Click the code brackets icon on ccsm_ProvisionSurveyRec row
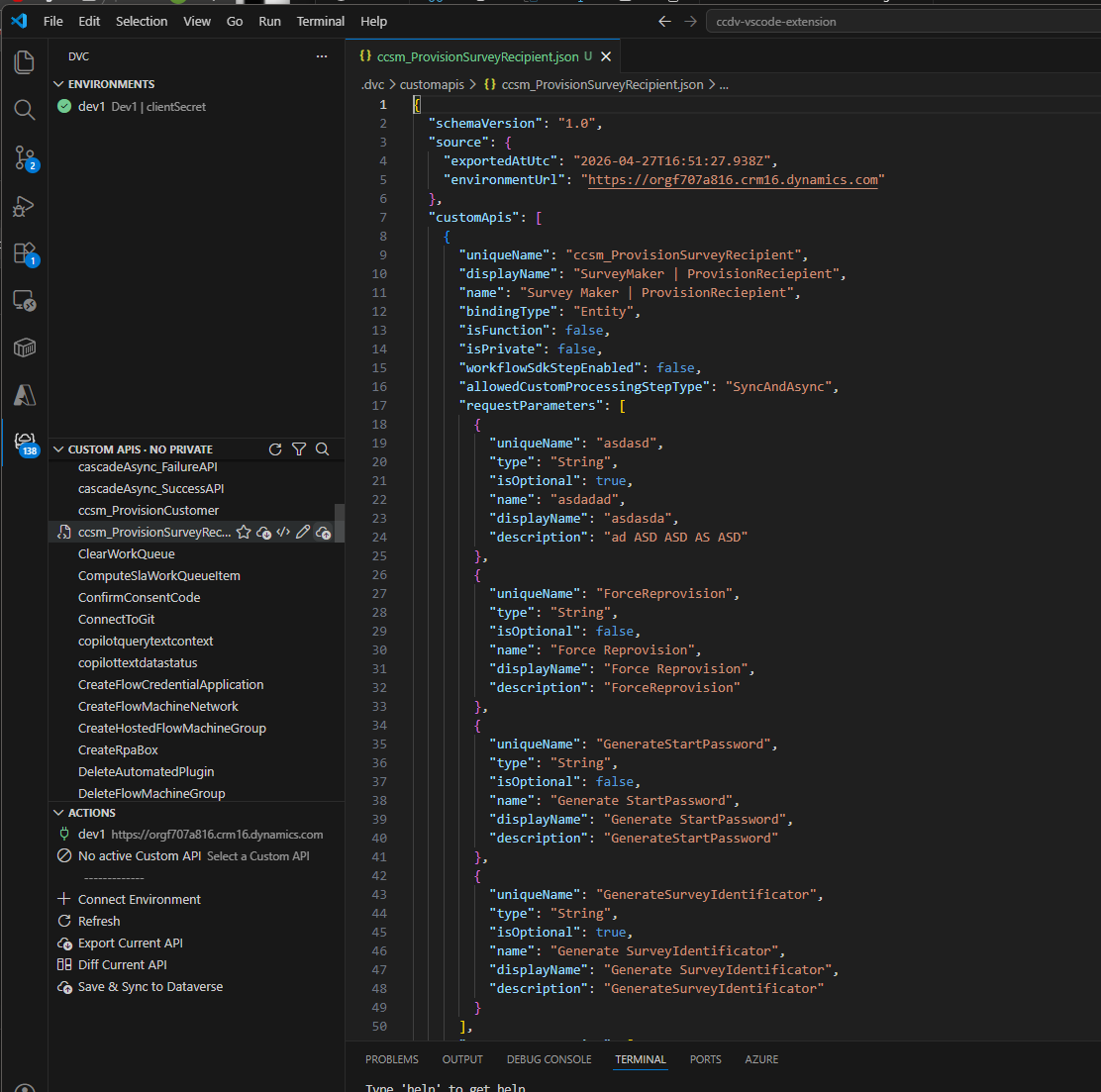The width and height of the screenshot is (1101, 1092). [283, 533]
